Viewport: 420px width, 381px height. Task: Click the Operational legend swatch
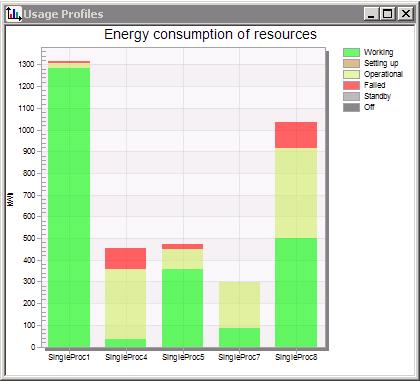[x=351, y=74]
